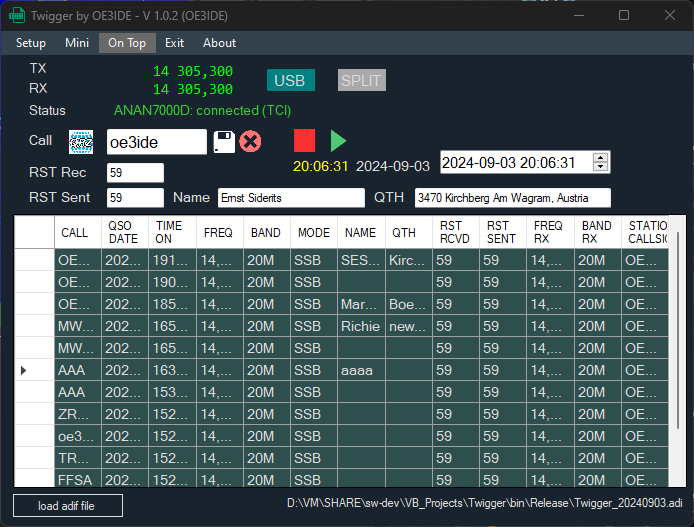Sort by CALL column header
Viewport: 694px width, 527px height.
coord(78,232)
